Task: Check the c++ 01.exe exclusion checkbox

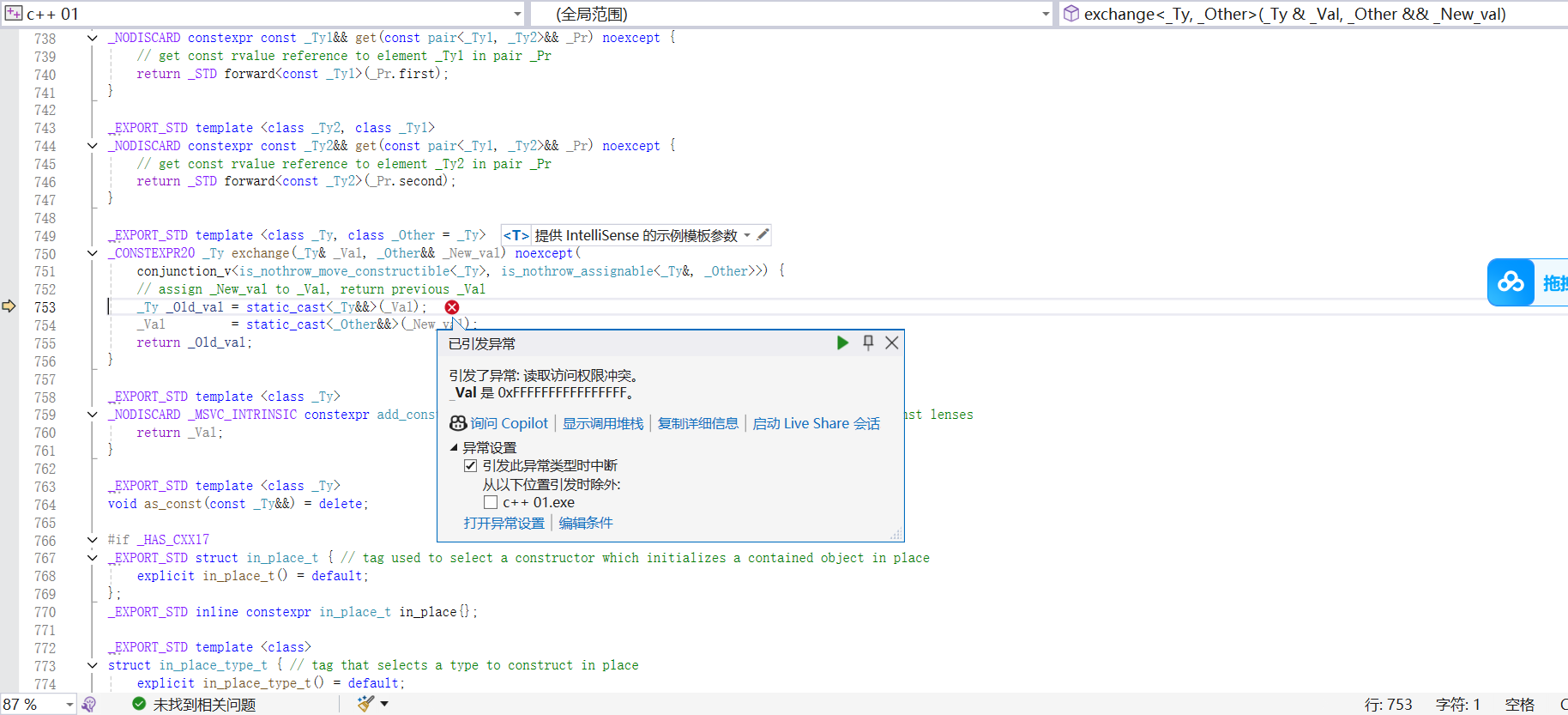Action: point(491,502)
